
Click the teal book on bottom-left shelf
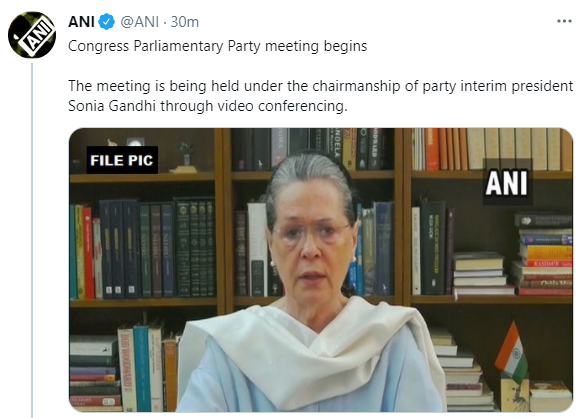point(142,368)
